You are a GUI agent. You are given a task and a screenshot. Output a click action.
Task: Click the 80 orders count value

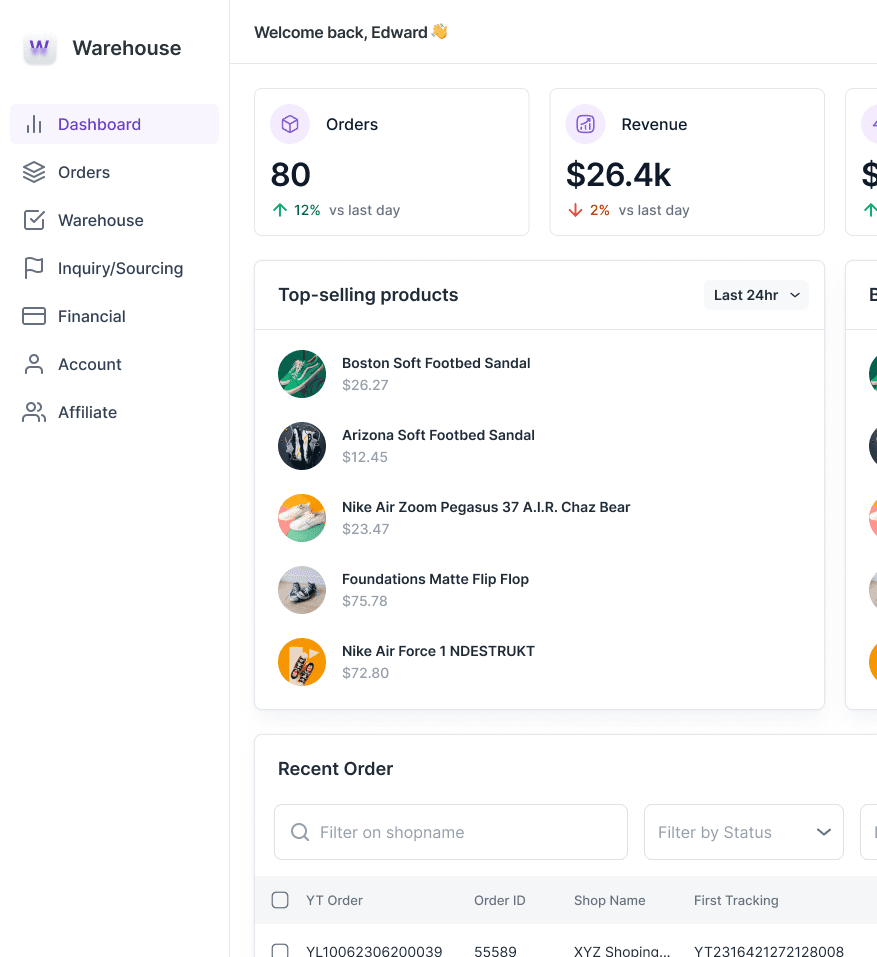click(x=291, y=175)
